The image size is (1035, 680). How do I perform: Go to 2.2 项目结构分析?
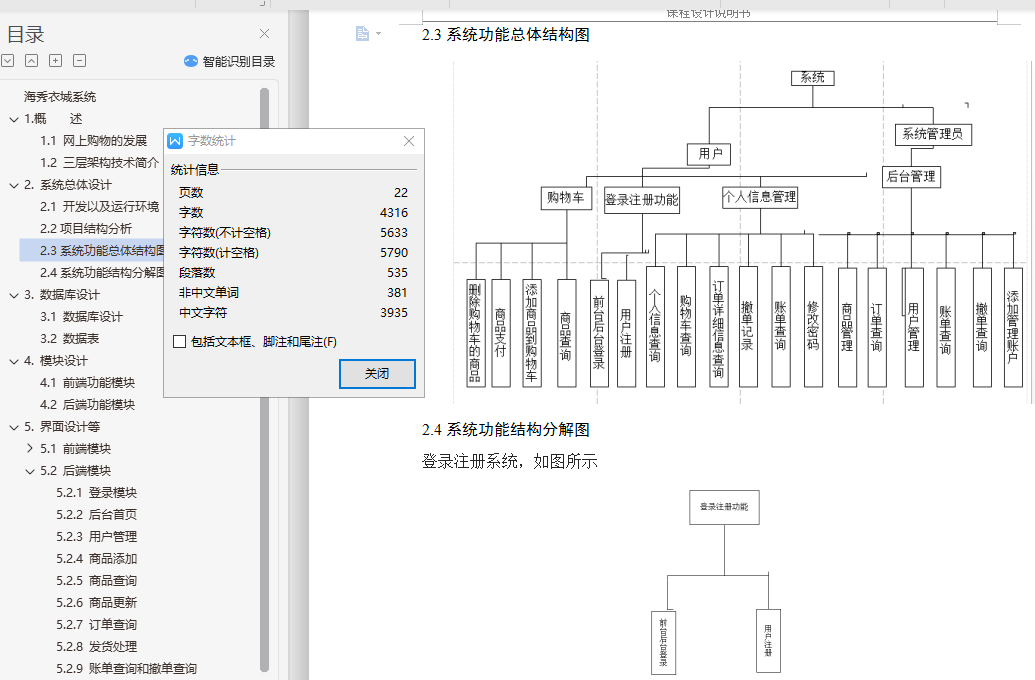[x=86, y=228]
